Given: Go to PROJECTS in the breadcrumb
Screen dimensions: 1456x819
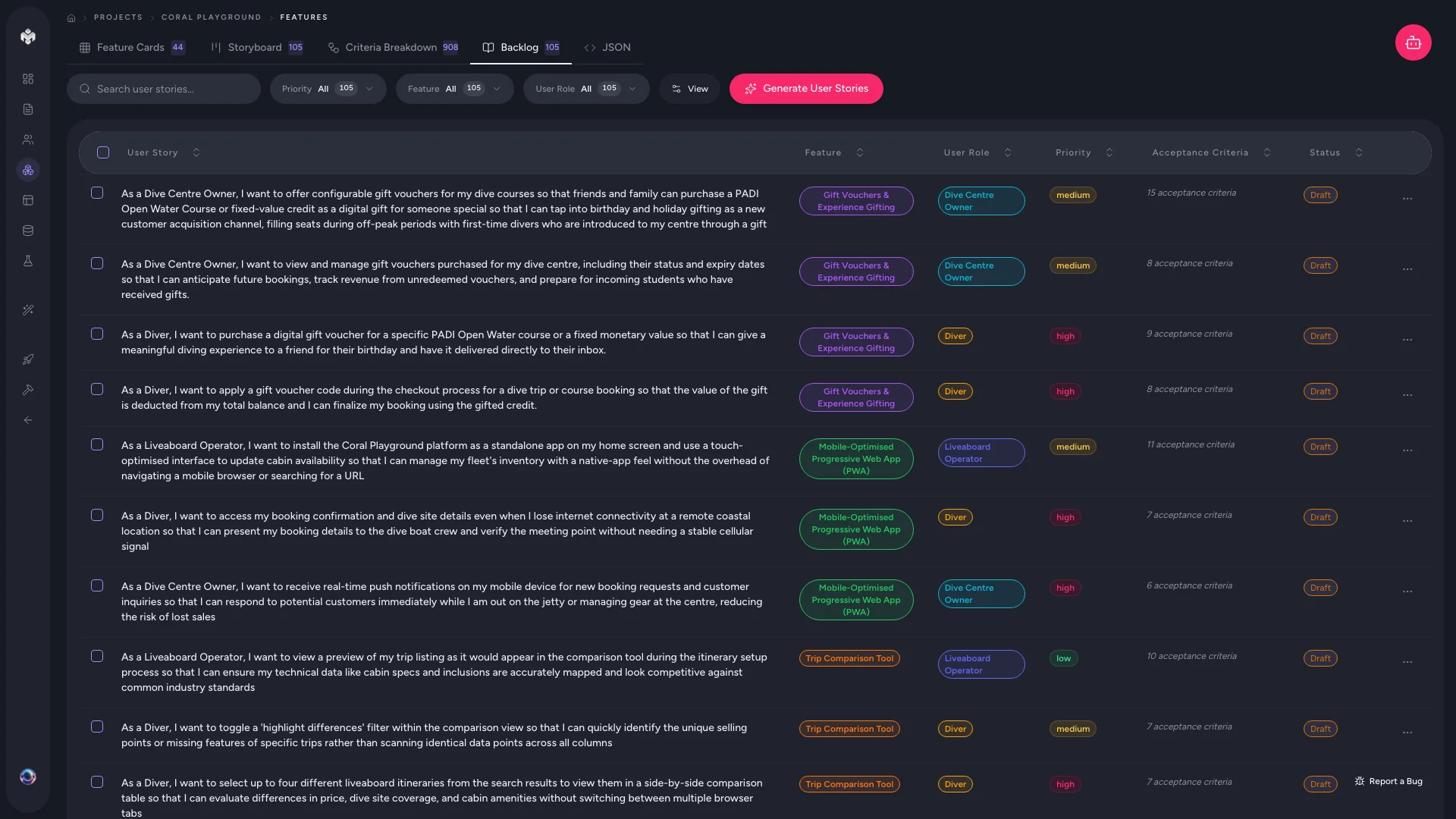Looking at the screenshot, I should (118, 17).
